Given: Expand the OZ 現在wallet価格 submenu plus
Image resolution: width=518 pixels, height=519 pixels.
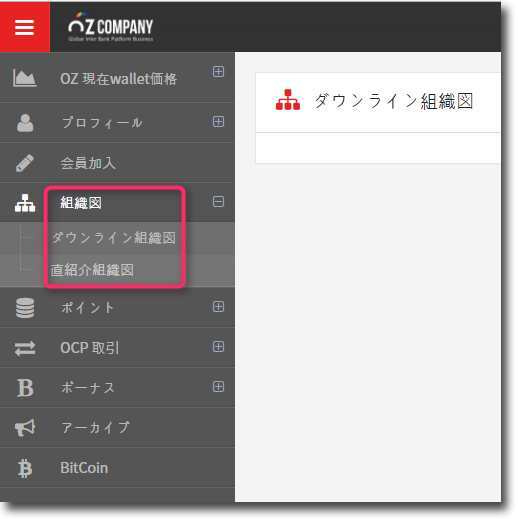Looking at the screenshot, I should tap(218, 71).
